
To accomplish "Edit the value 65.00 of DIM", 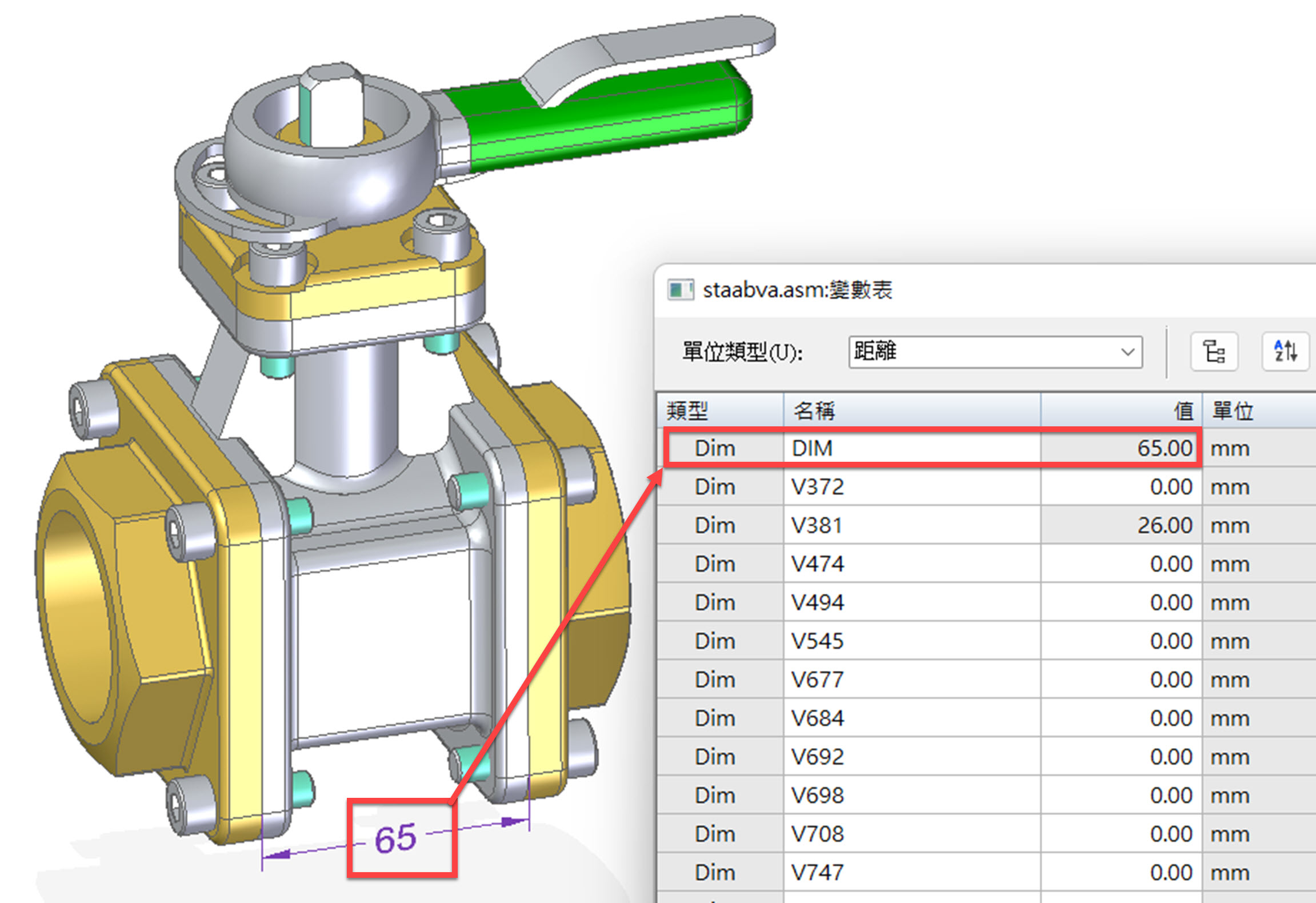I will 1121,448.
